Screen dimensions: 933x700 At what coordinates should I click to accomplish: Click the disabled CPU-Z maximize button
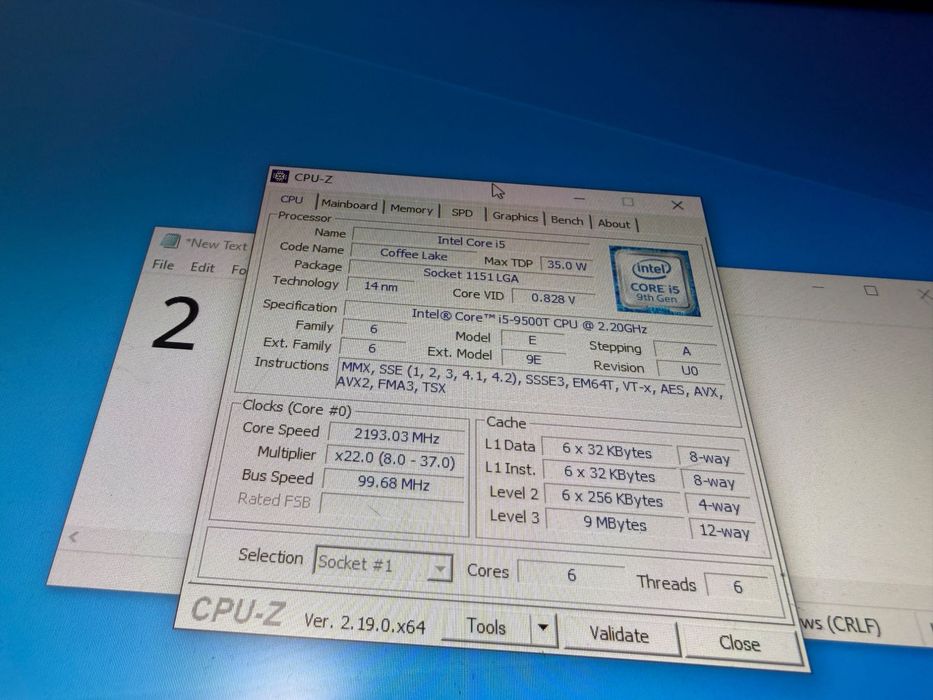coord(627,202)
